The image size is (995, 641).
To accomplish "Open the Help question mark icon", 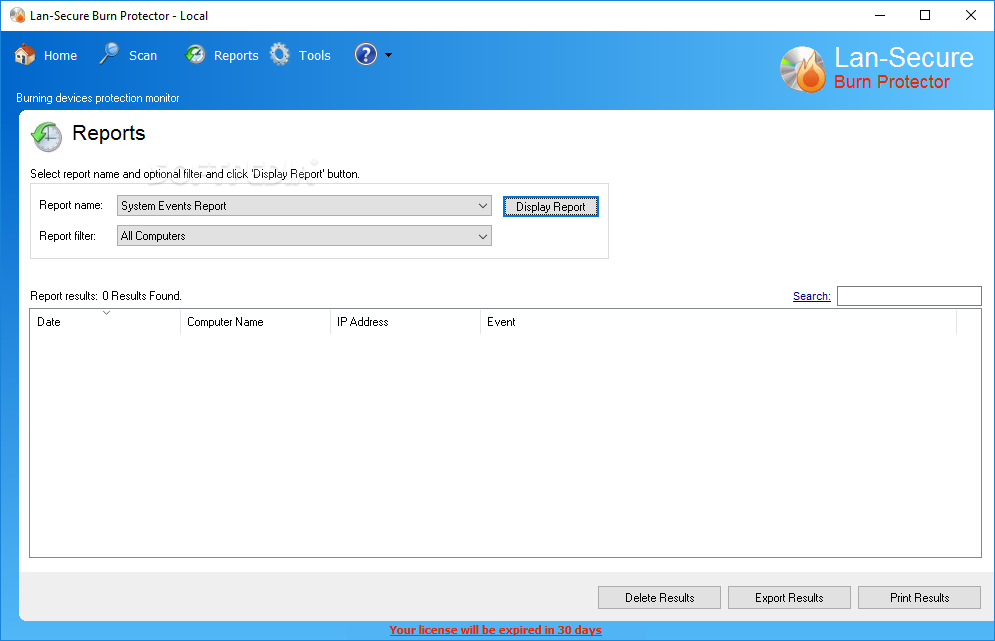I will [x=366, y=55].
